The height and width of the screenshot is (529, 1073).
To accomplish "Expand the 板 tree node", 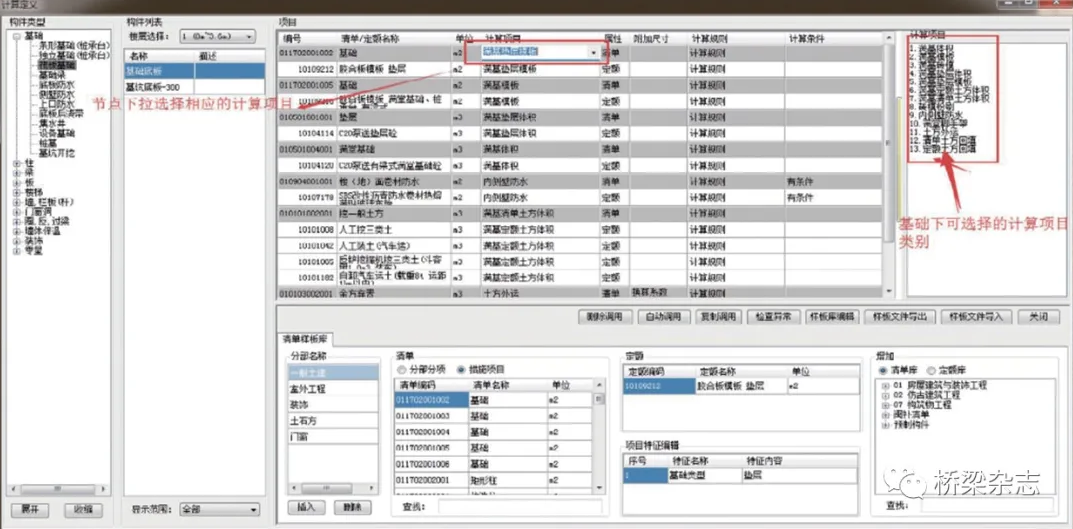I will (18, 183).
